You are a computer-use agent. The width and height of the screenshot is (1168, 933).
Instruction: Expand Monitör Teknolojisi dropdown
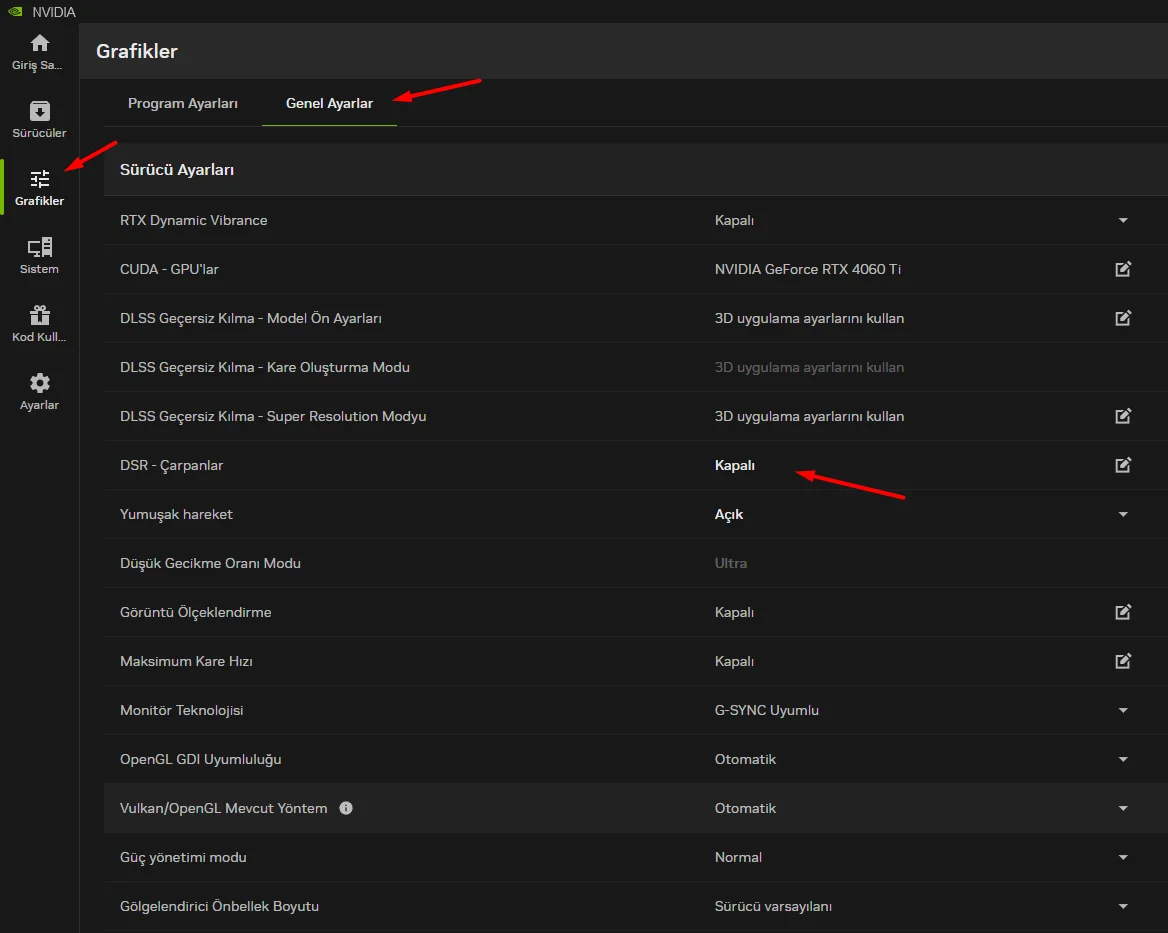coord(1123,710)
